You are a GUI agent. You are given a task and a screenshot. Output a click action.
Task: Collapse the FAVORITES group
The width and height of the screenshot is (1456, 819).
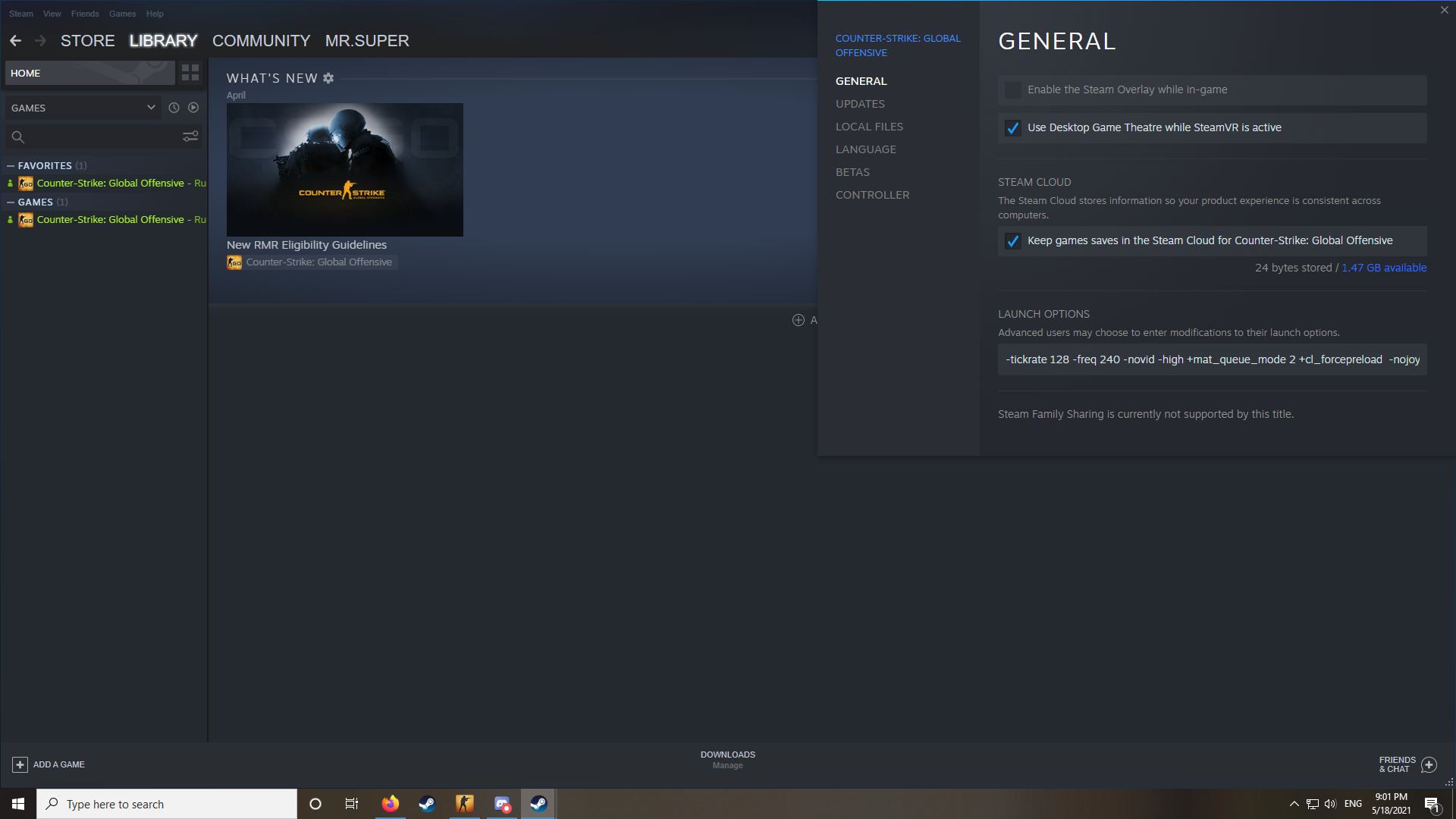point(9,165)
